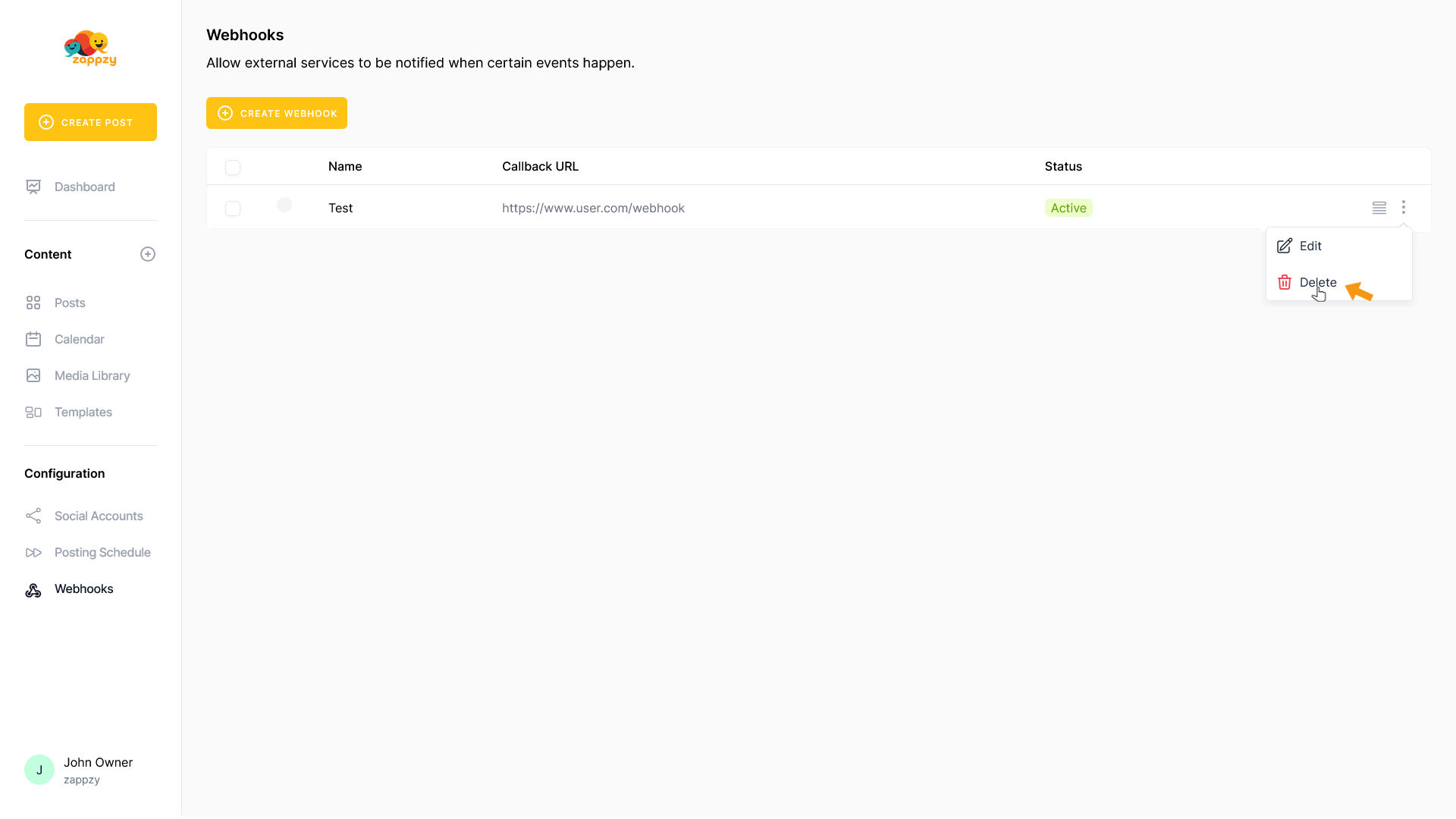The width and height of the screenshot is (1456, 819).
Task: Open Media Library icon
Action: [x=33, y=375]
